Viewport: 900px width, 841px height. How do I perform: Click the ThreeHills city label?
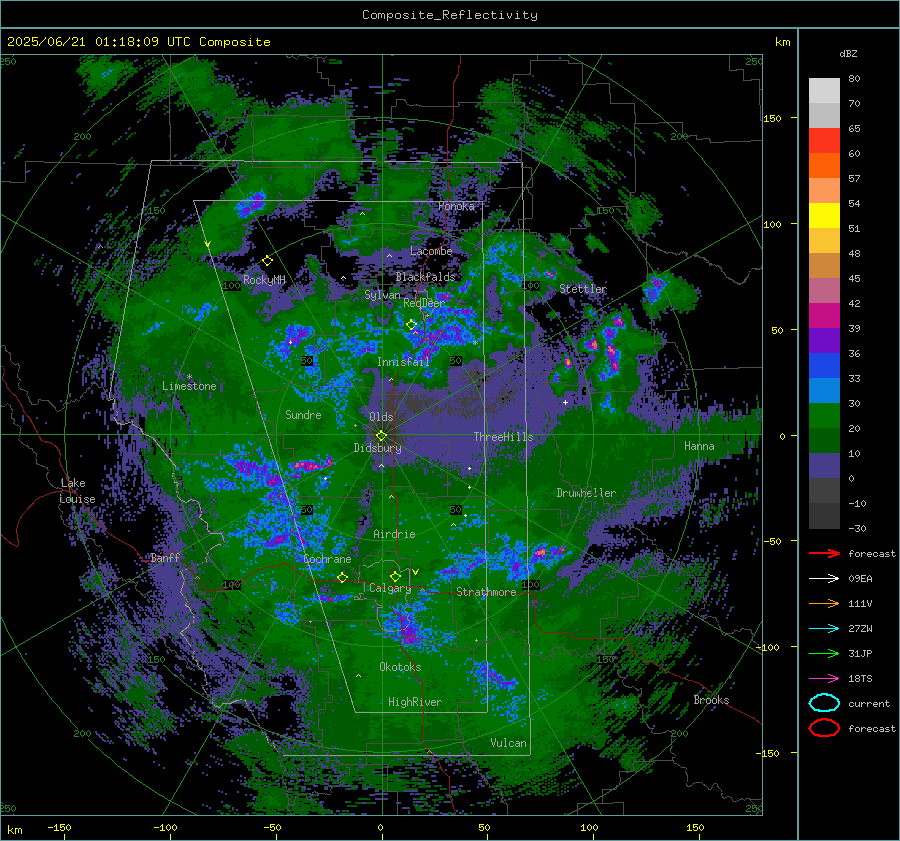pos(503,437)
